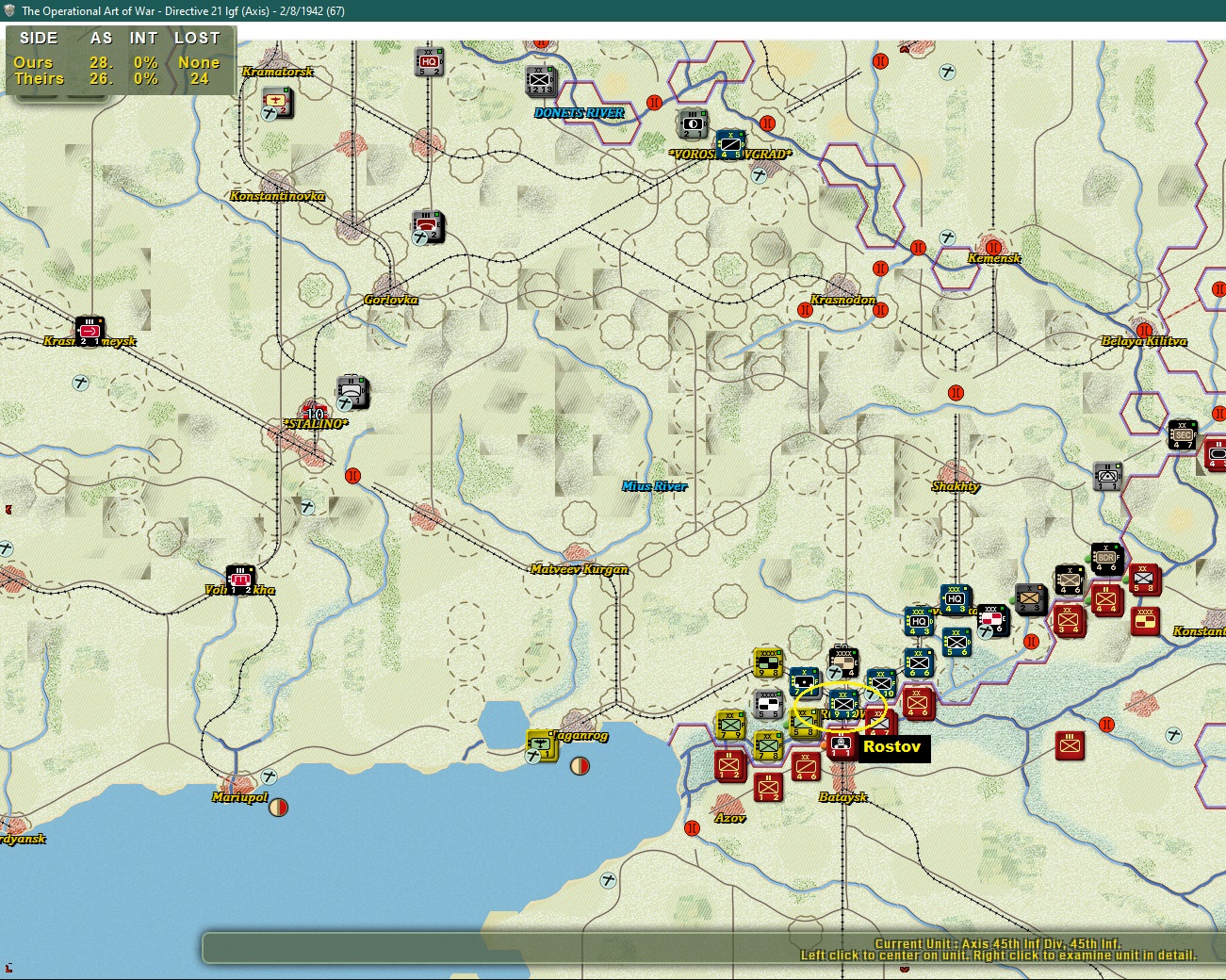This screenshot has width=1226, height=980.
Task: Click the Mariupol city label
Action: tap(240, 797)
